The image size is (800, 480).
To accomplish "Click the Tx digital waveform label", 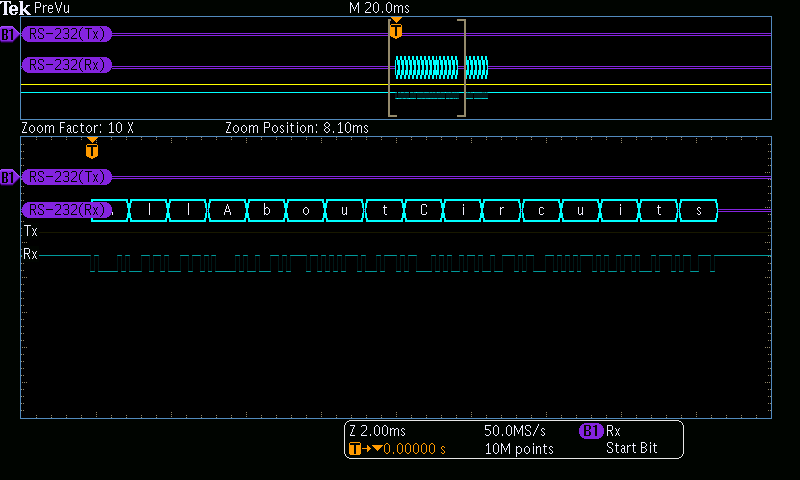I will point(31,231).
